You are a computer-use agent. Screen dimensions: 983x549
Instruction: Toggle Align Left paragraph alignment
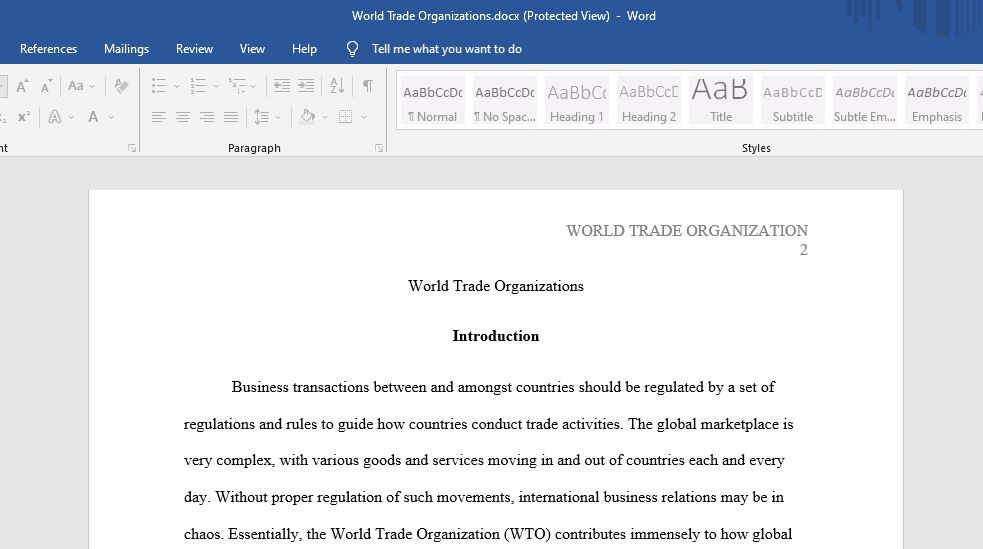pos(159,117)
